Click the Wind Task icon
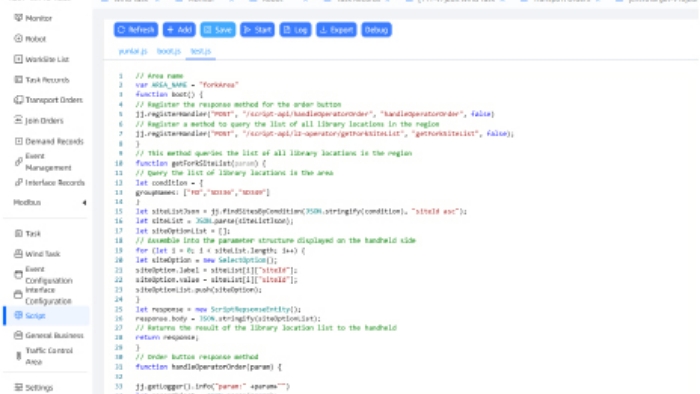The image size is (700, 394). point(18,253)
